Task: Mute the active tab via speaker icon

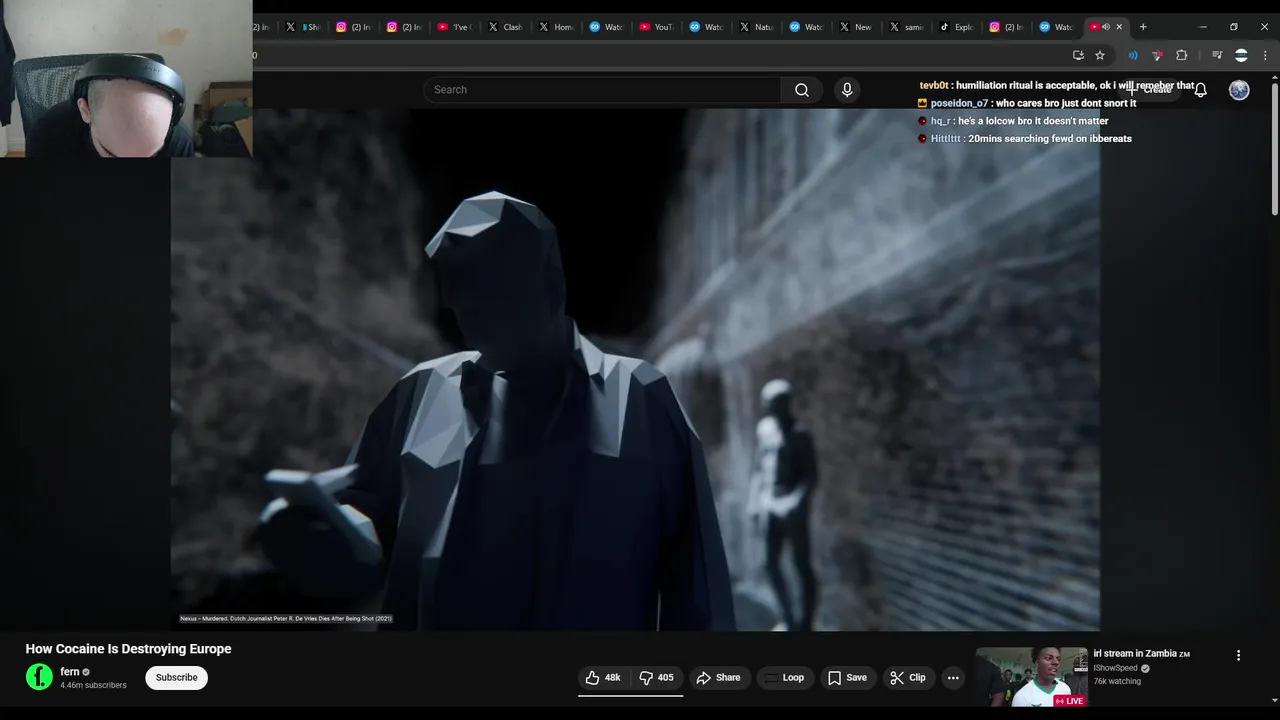Action: pos(1106,27)
